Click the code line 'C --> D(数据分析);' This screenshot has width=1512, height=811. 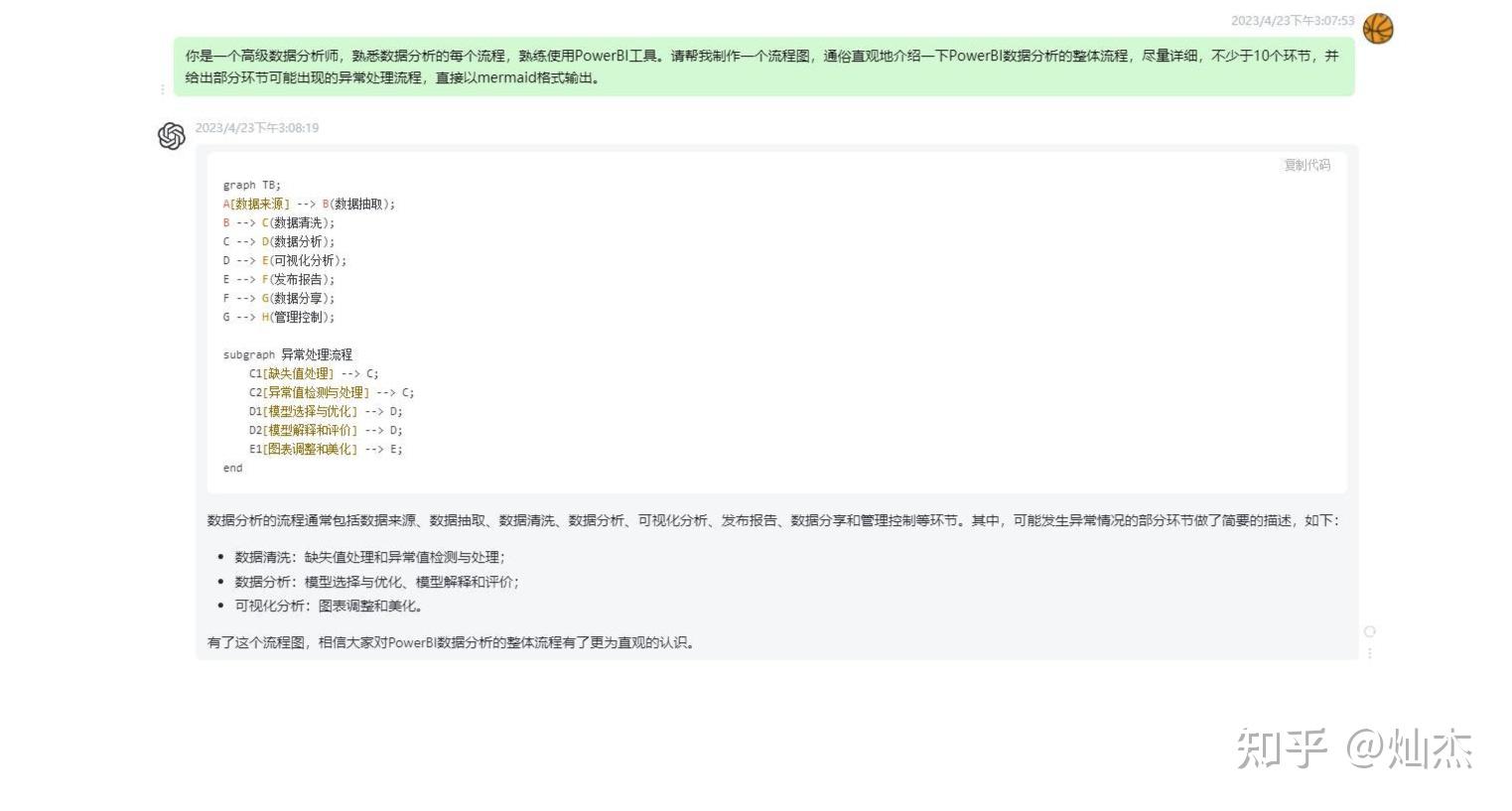pyautogui.click(x=279, y=242)
